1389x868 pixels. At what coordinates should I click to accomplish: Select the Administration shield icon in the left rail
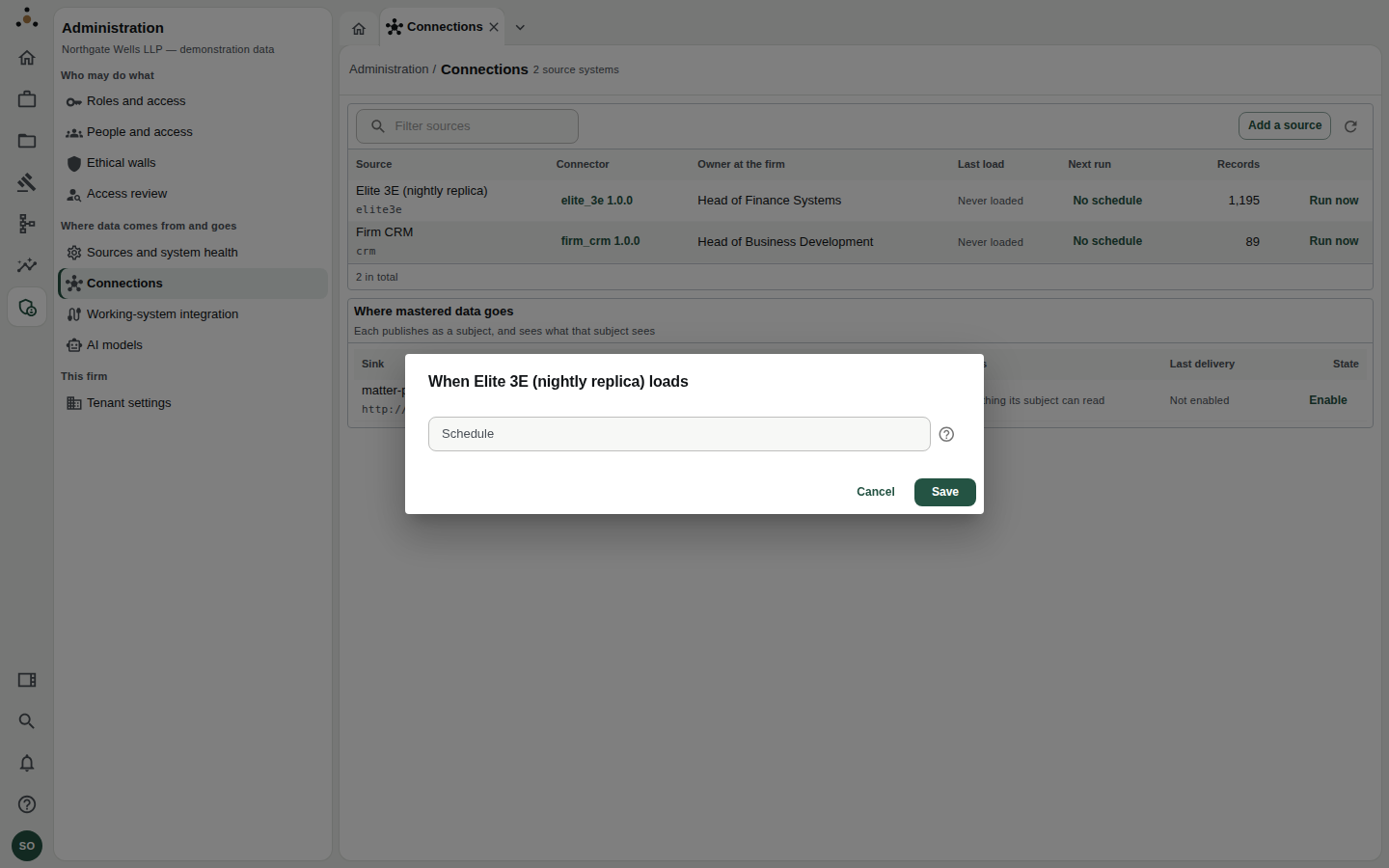[x=27, y=308]
